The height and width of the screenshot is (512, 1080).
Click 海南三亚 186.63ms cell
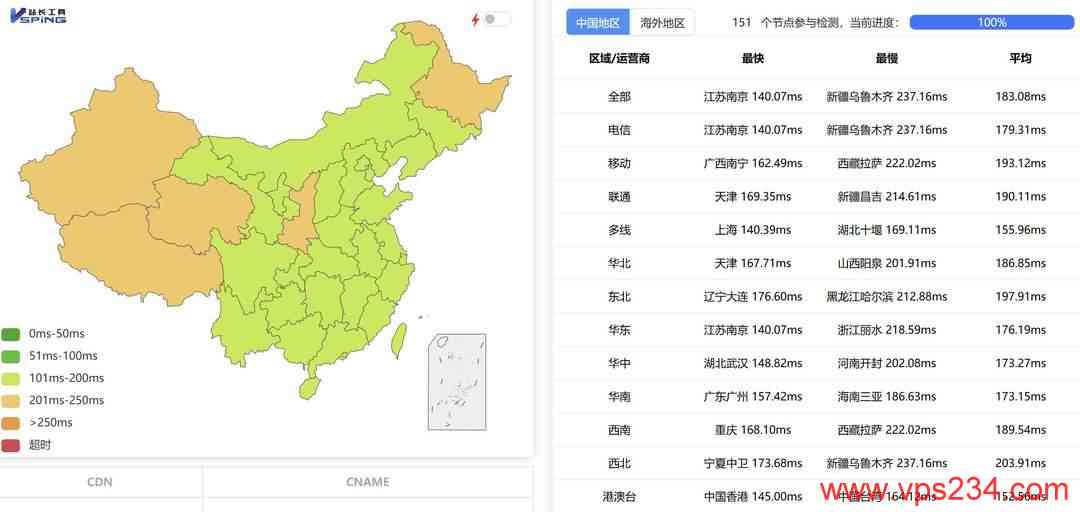(886, 397)
